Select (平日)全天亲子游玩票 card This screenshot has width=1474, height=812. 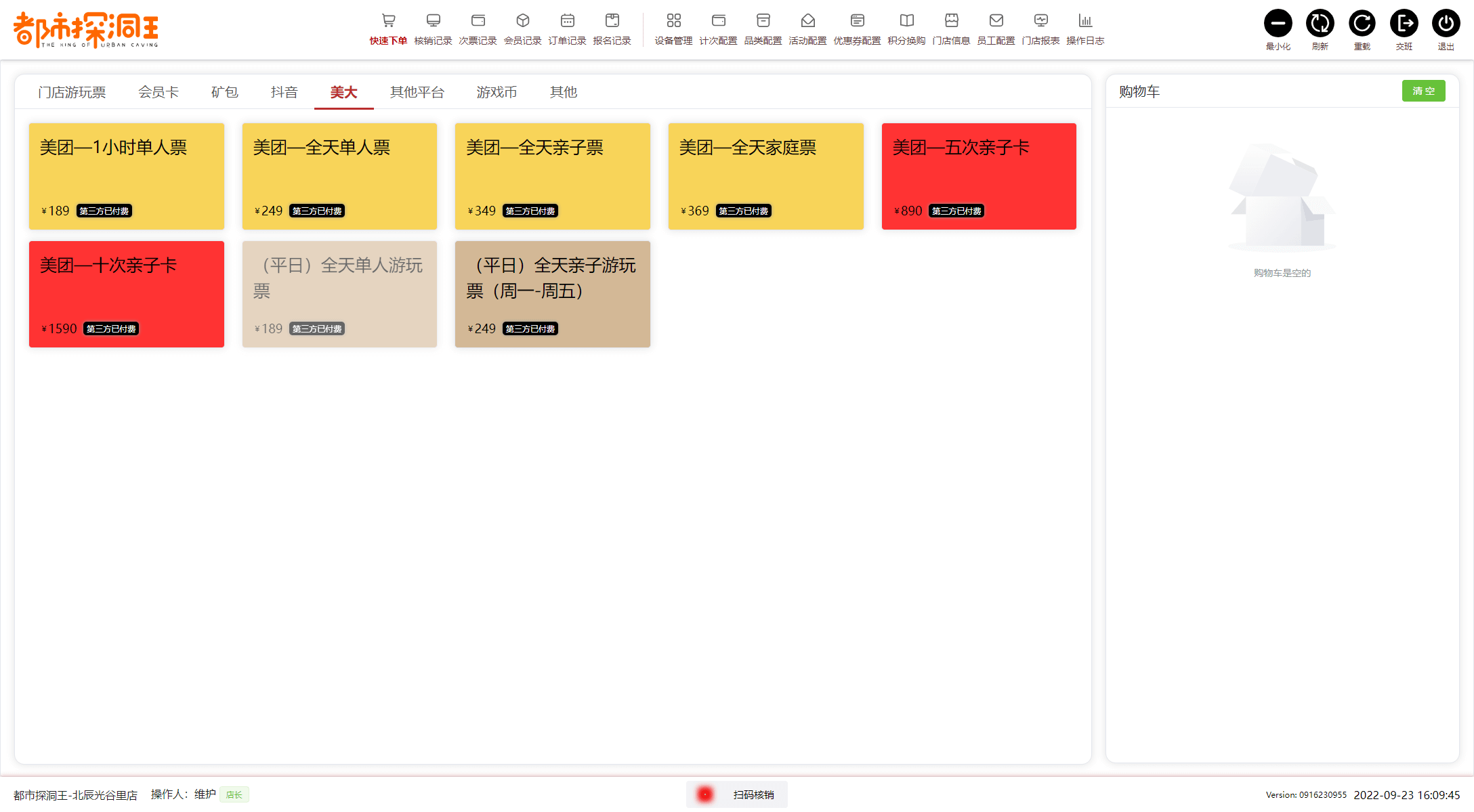[553, 294]
